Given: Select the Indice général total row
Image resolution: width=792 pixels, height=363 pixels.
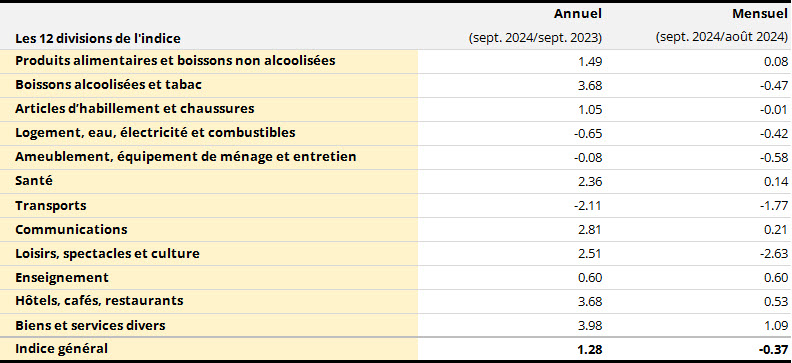Looking at the screenshot, I should 396,349.
